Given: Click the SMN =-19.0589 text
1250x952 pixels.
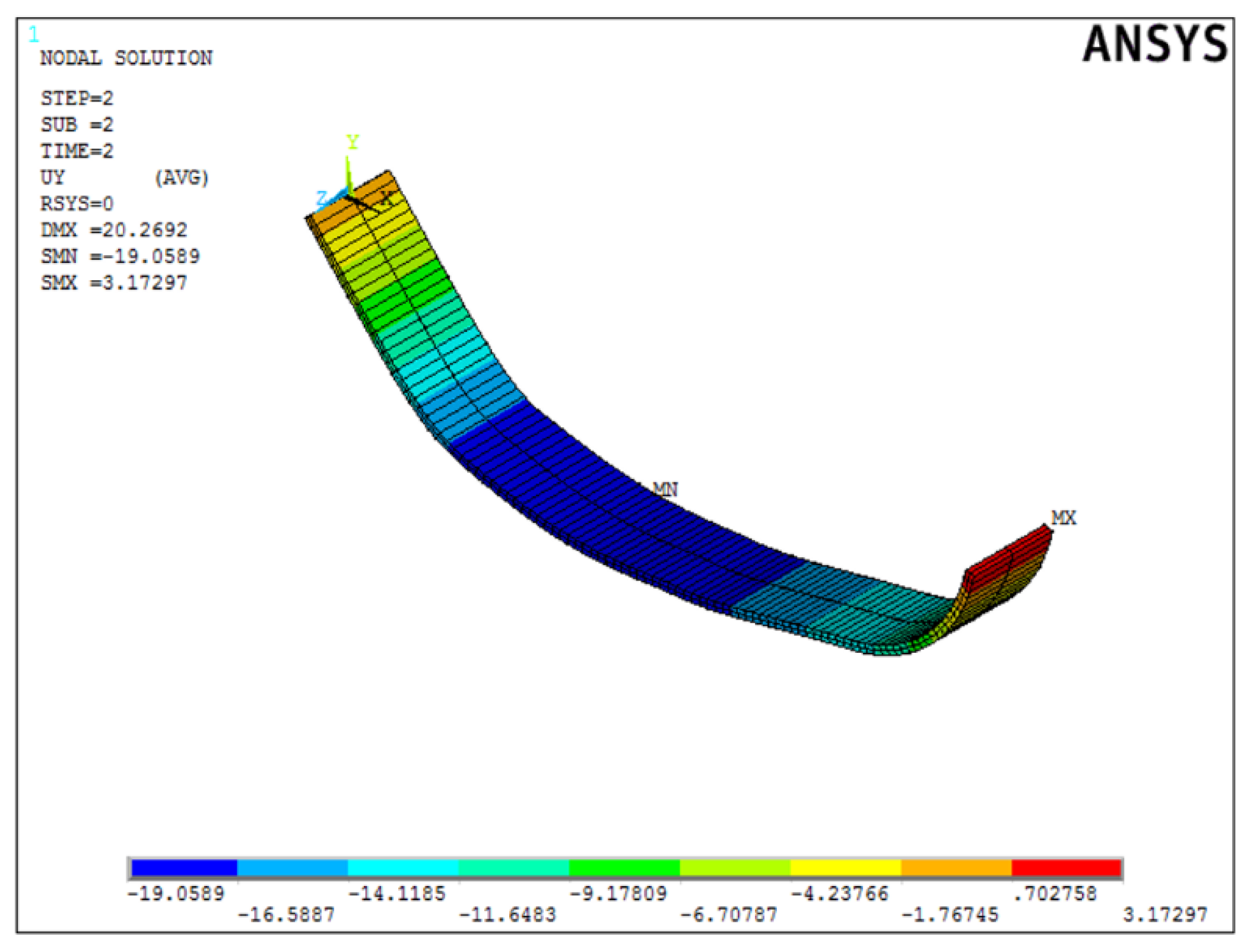Looking at the screenshot, I should pos(120,256).
